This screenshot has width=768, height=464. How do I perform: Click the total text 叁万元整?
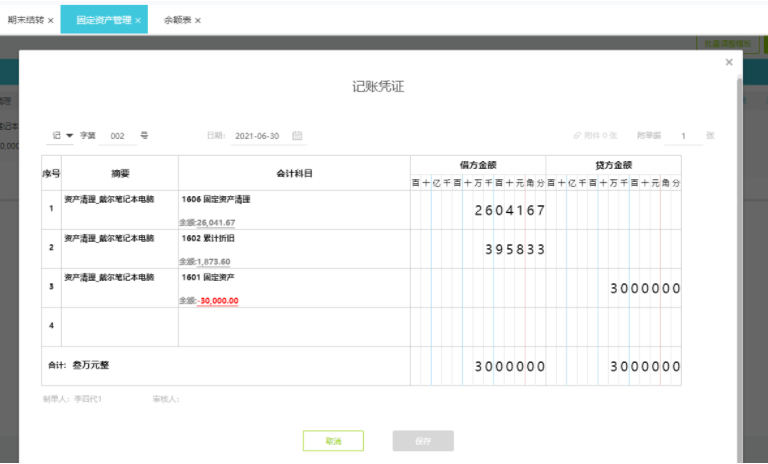tap(91, 366)
